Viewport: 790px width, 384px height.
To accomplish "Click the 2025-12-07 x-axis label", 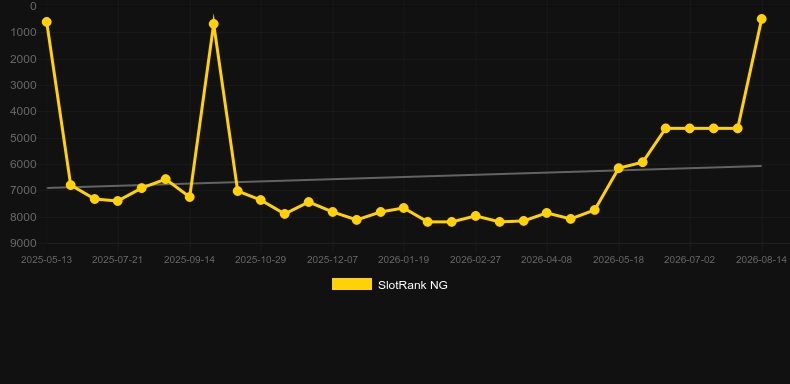I will tap(332, 260).
